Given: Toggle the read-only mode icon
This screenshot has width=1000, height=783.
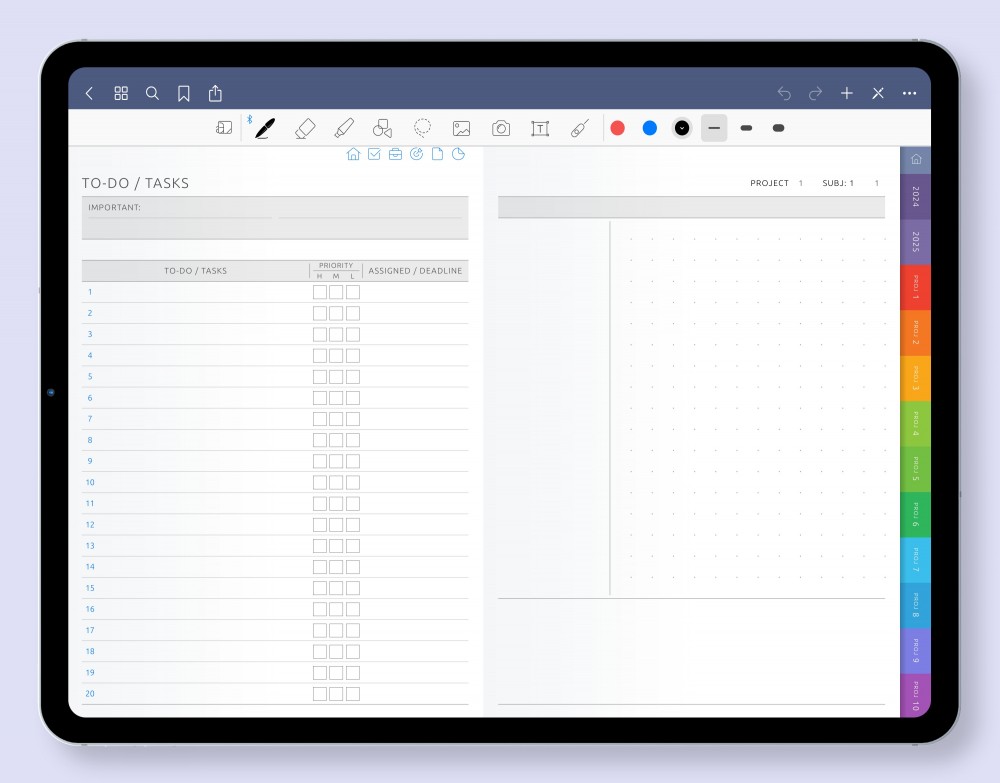Looking at the screenshot, I should [224, 128].
